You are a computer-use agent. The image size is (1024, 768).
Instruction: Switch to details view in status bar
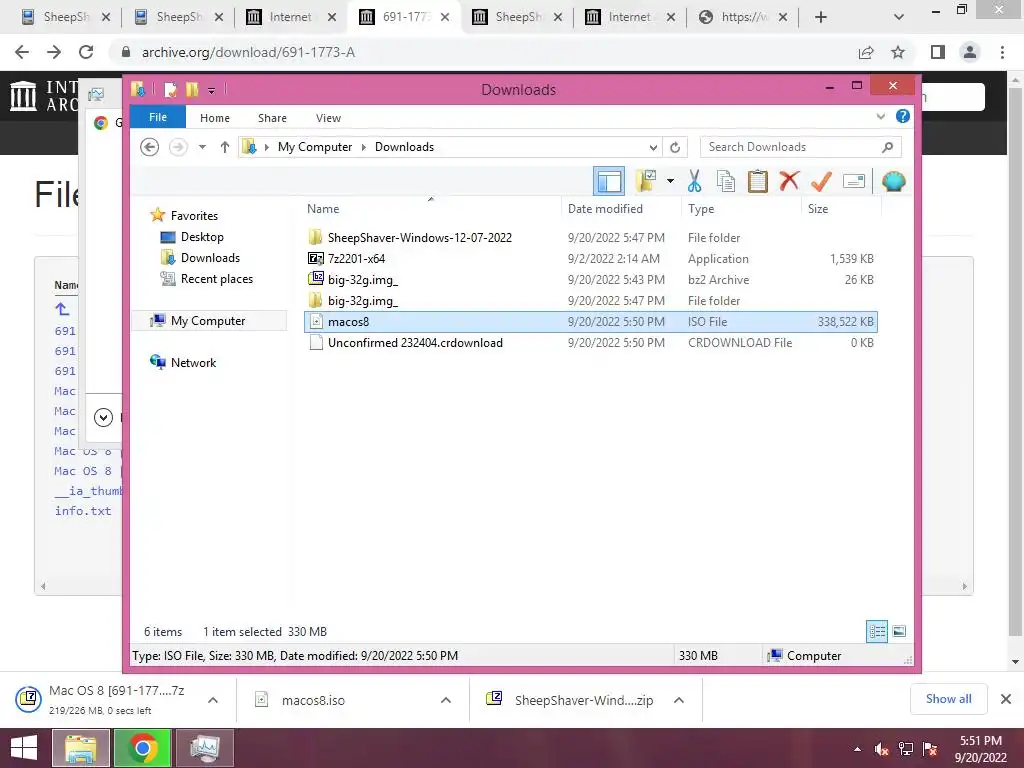tap(877, 632)
